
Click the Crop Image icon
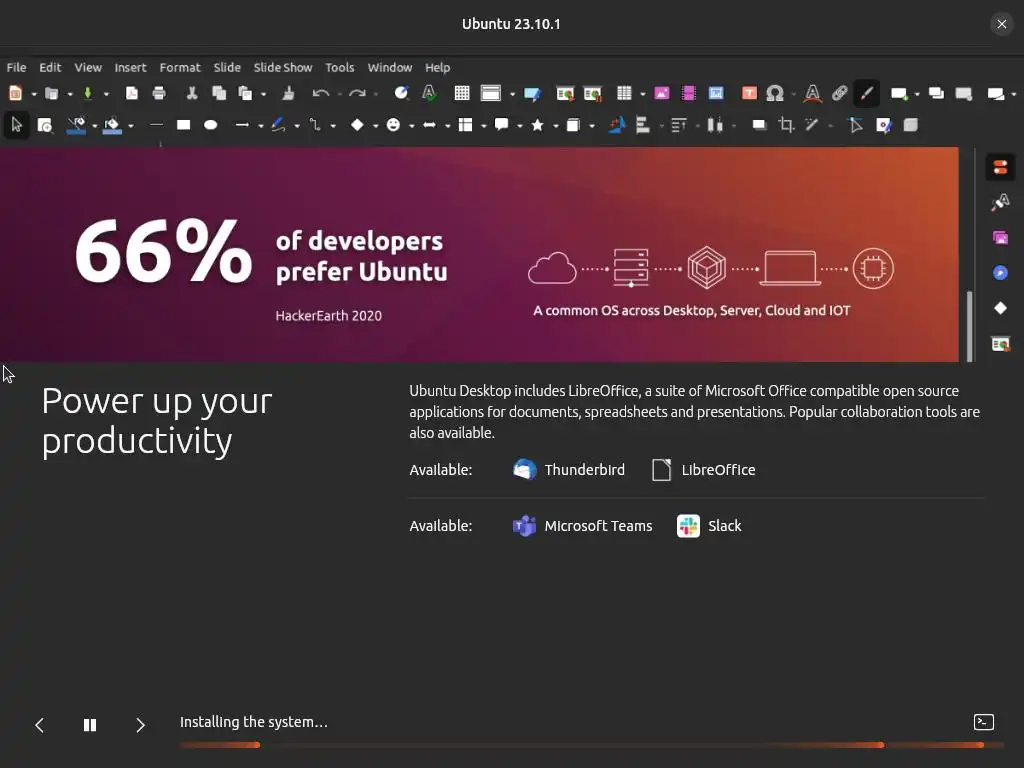pyautogui.click(x=786, y=125)
